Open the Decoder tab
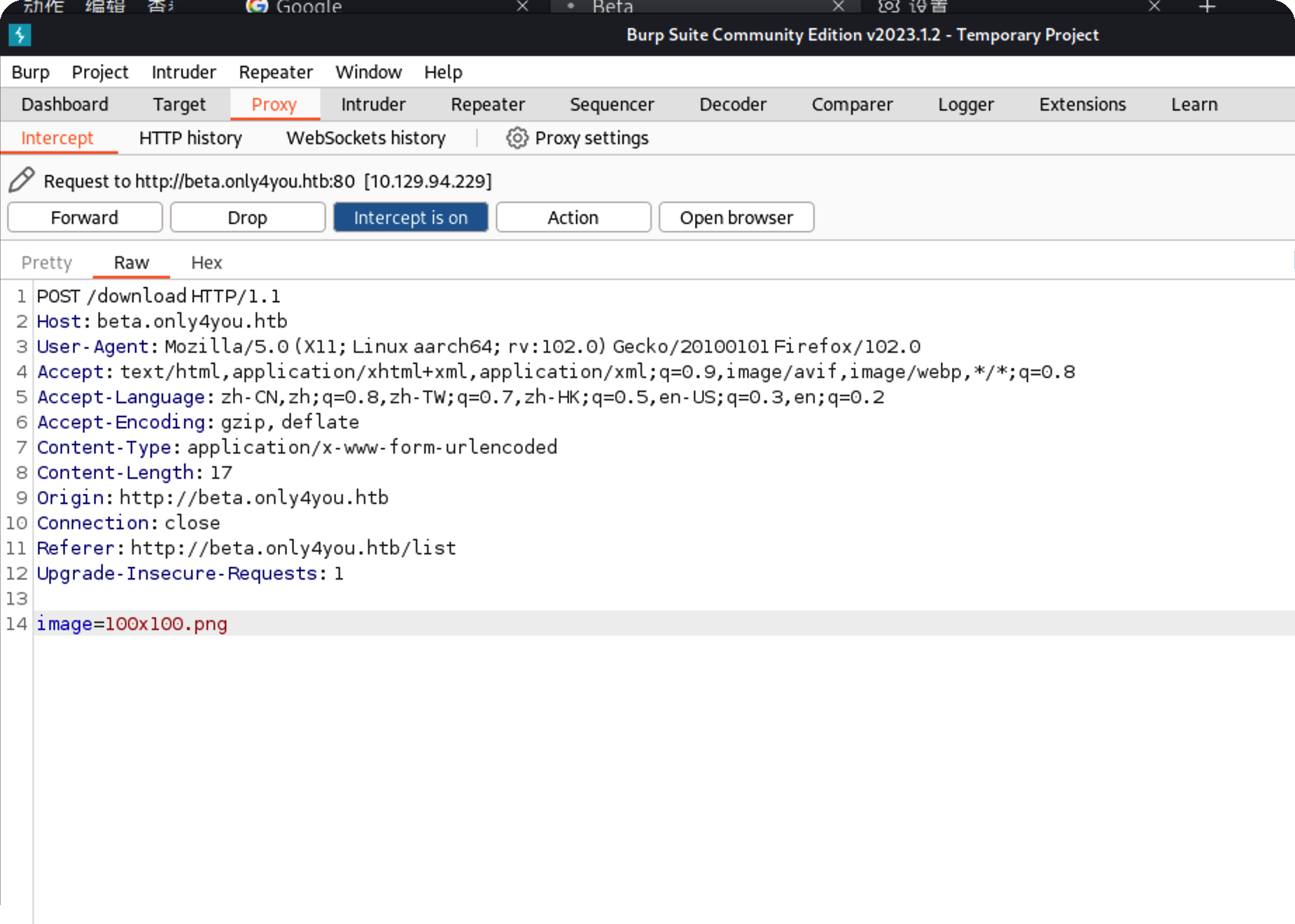 pyautogui.click(x=733, y=104)
